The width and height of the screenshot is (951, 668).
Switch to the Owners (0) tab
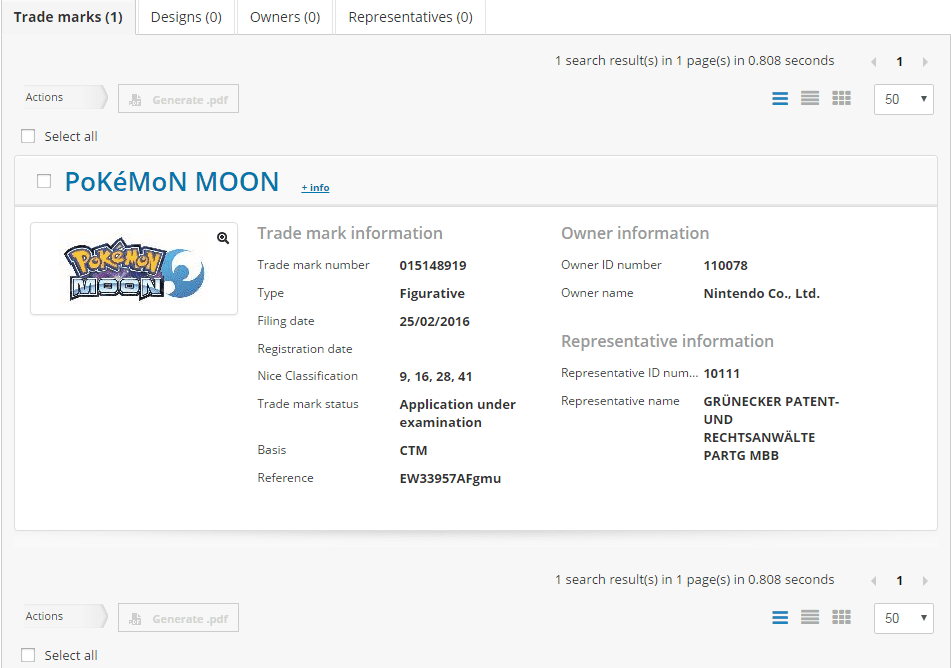[285, 17]
